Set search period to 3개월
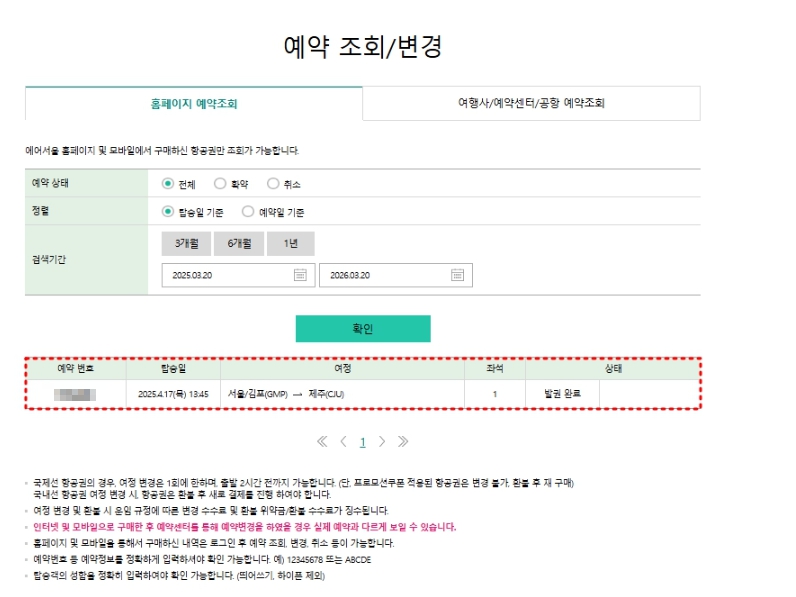The height and width of the screenshot is (597, 796). (x=186, y=244)
